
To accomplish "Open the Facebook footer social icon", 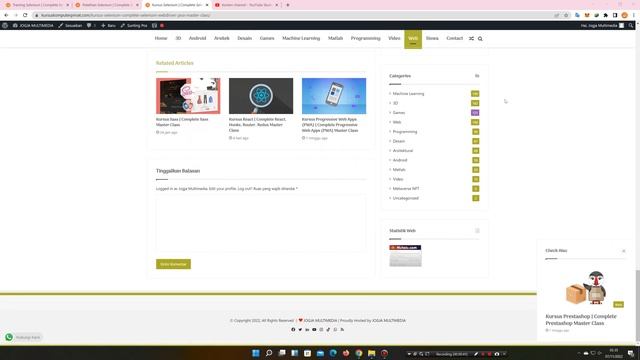I will point(293,329).
